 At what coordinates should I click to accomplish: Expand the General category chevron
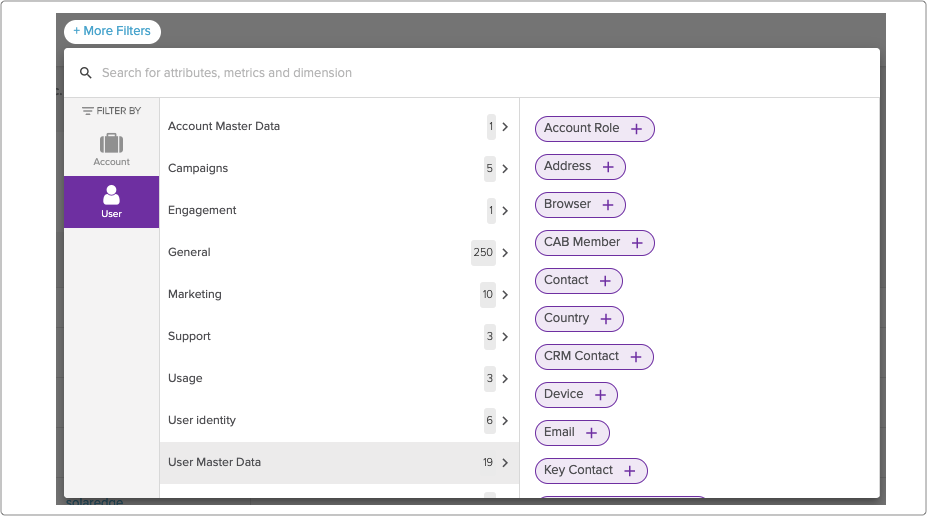point(505,252)
